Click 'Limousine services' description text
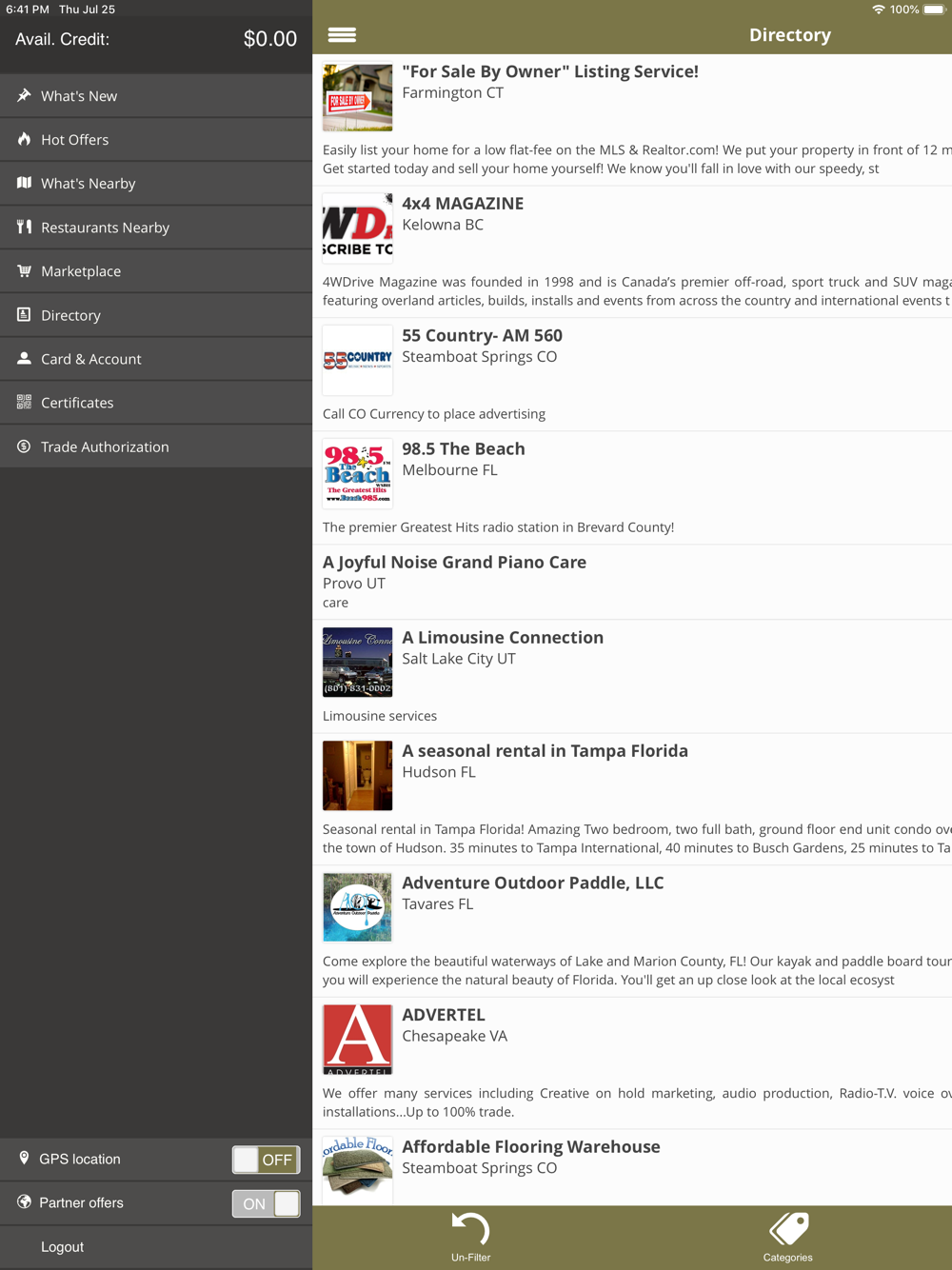Screen dimensions: 952x1270 (380, 715)
